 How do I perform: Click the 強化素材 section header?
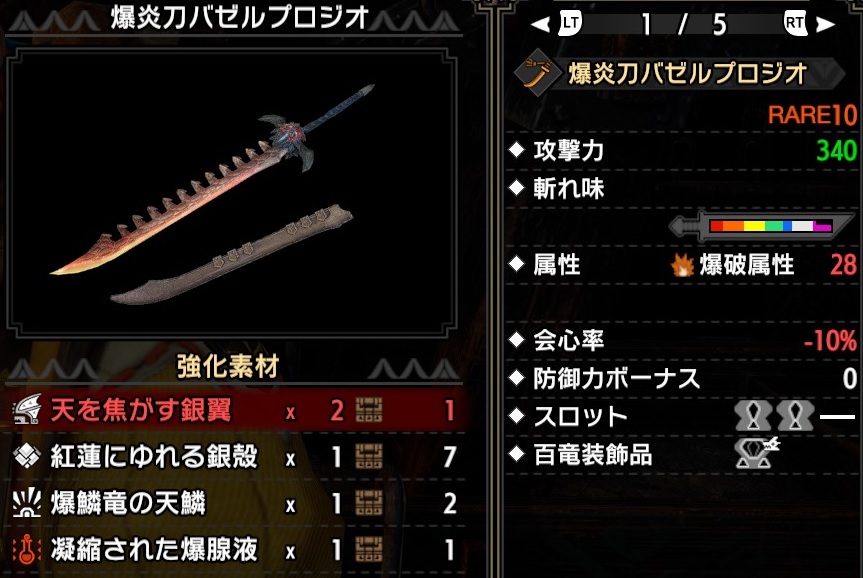click(x=227, y=366)
